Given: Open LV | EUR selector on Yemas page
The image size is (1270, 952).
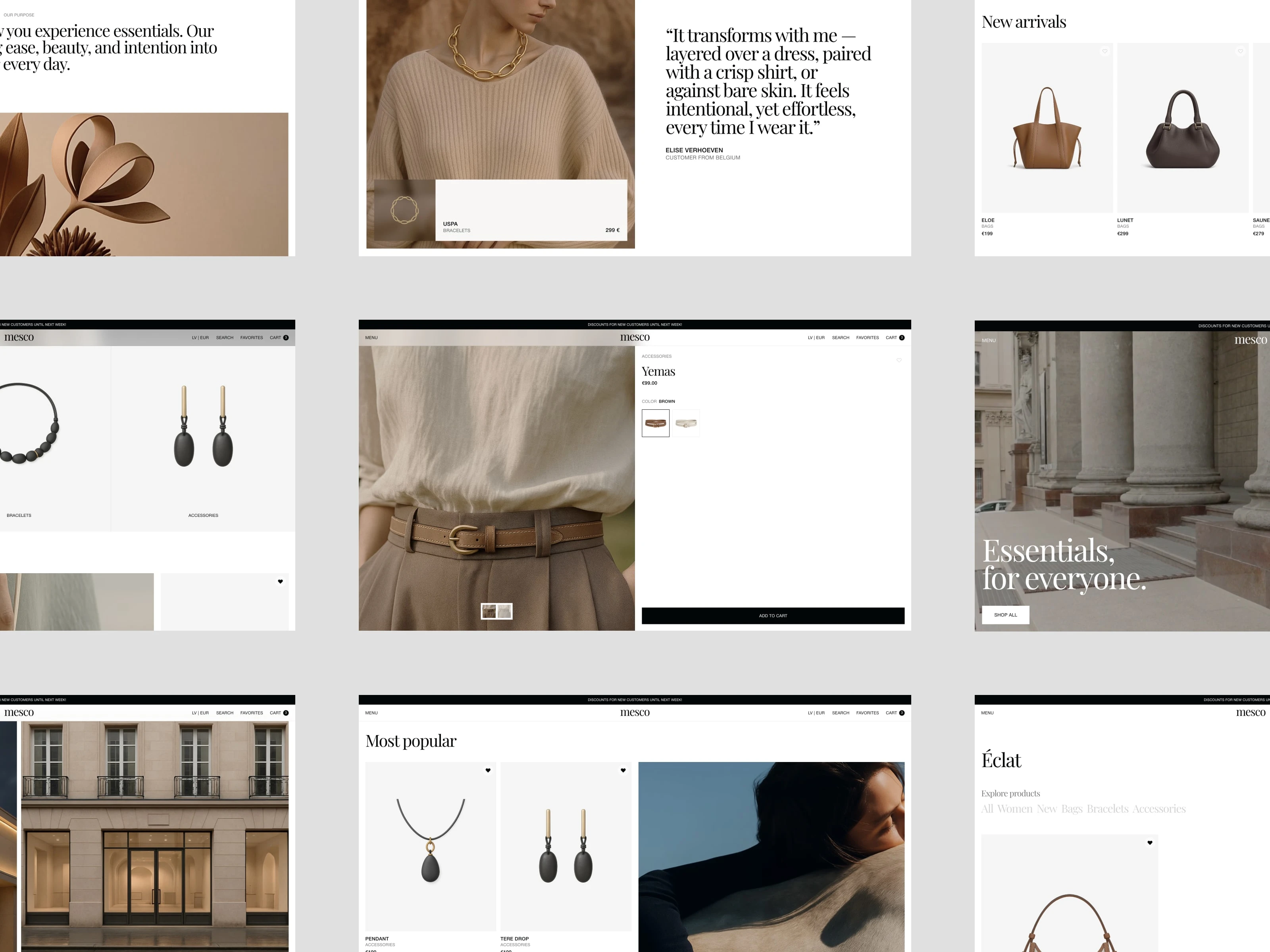Looking at the screenshot, I should [816, 338].
